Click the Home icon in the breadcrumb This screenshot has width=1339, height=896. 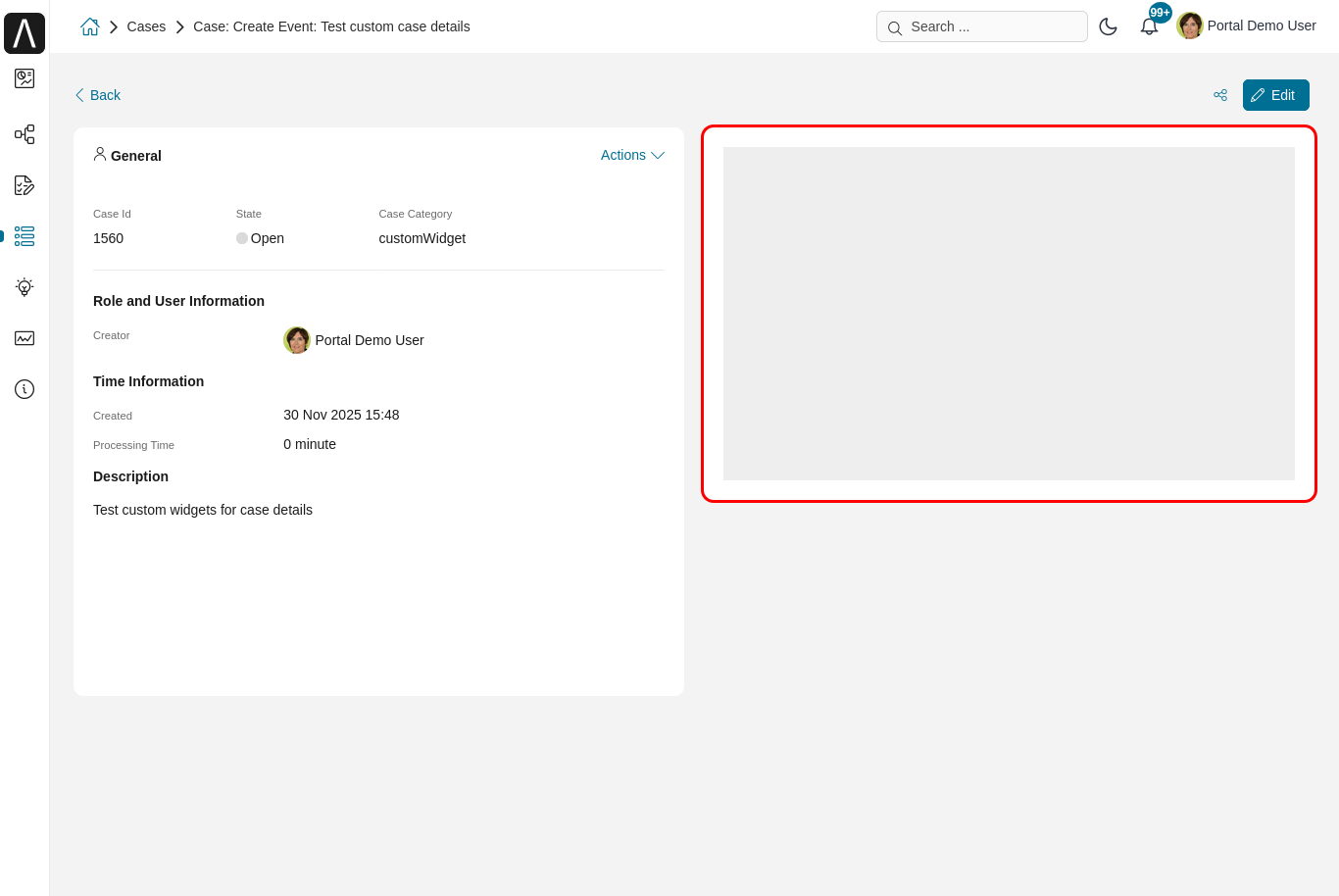[89, 26]
